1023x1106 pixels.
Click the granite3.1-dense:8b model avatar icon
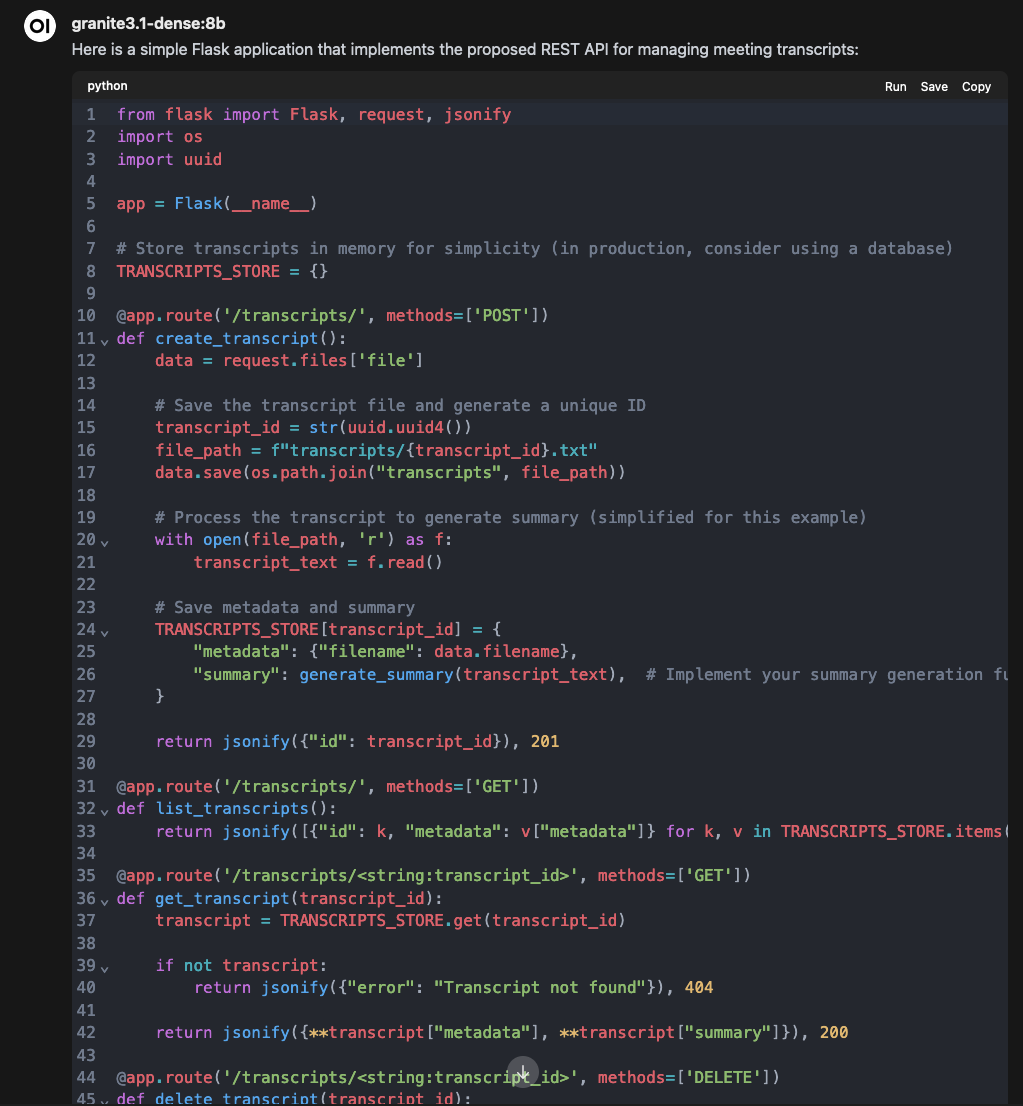tap(39, 26)
